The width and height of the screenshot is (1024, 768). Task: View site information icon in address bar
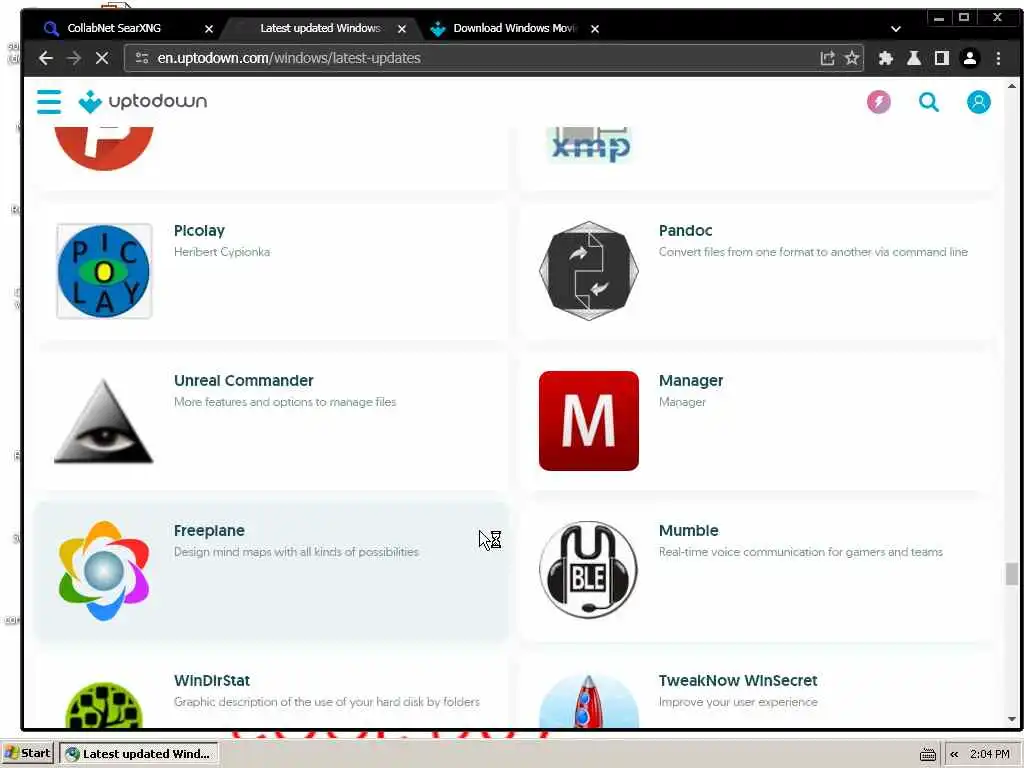click(142, 58)
